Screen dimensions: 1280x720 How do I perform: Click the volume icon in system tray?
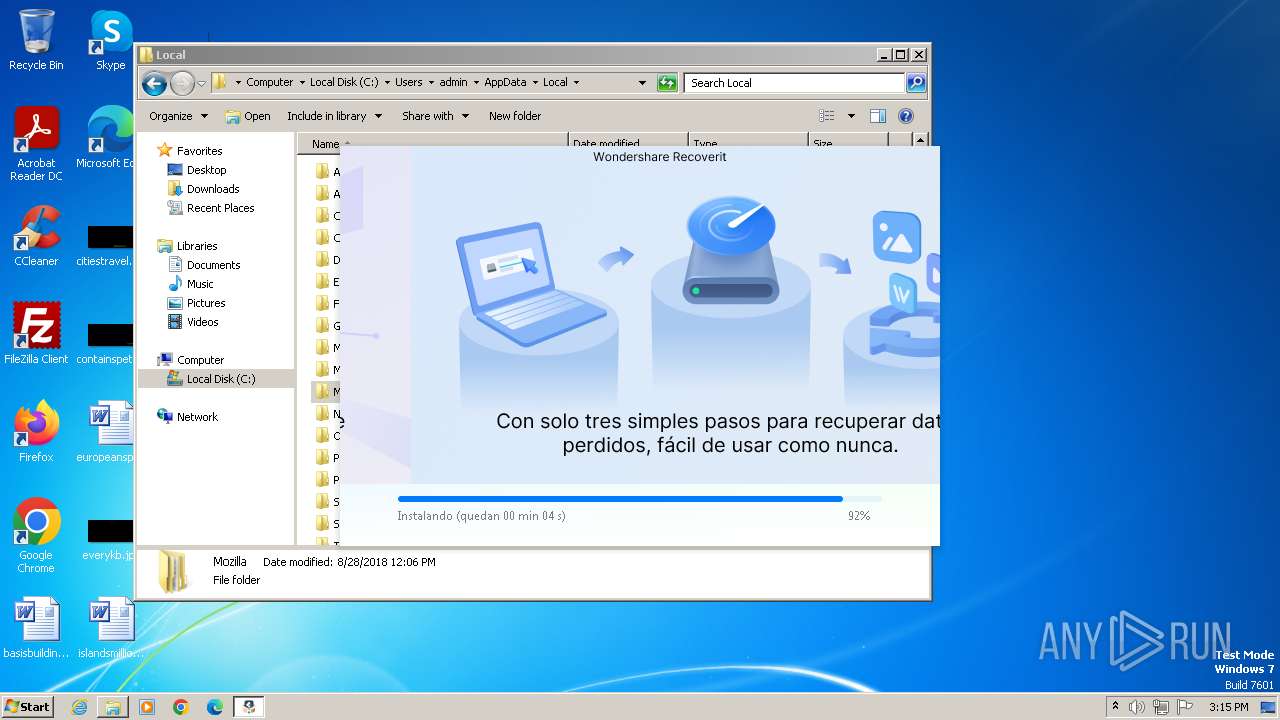coord(1137,707)
